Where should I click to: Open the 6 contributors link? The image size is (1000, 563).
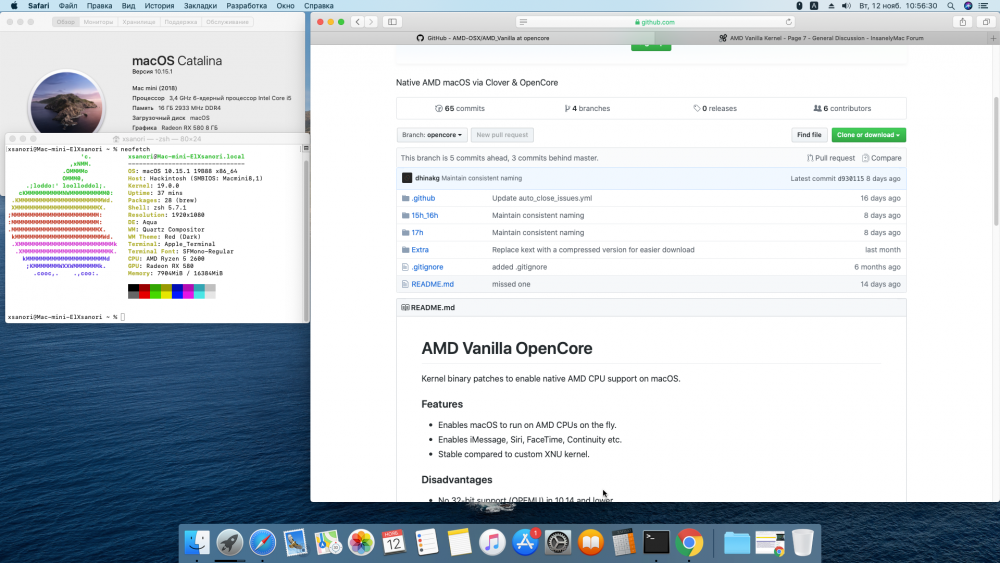(x=842, y=108)
